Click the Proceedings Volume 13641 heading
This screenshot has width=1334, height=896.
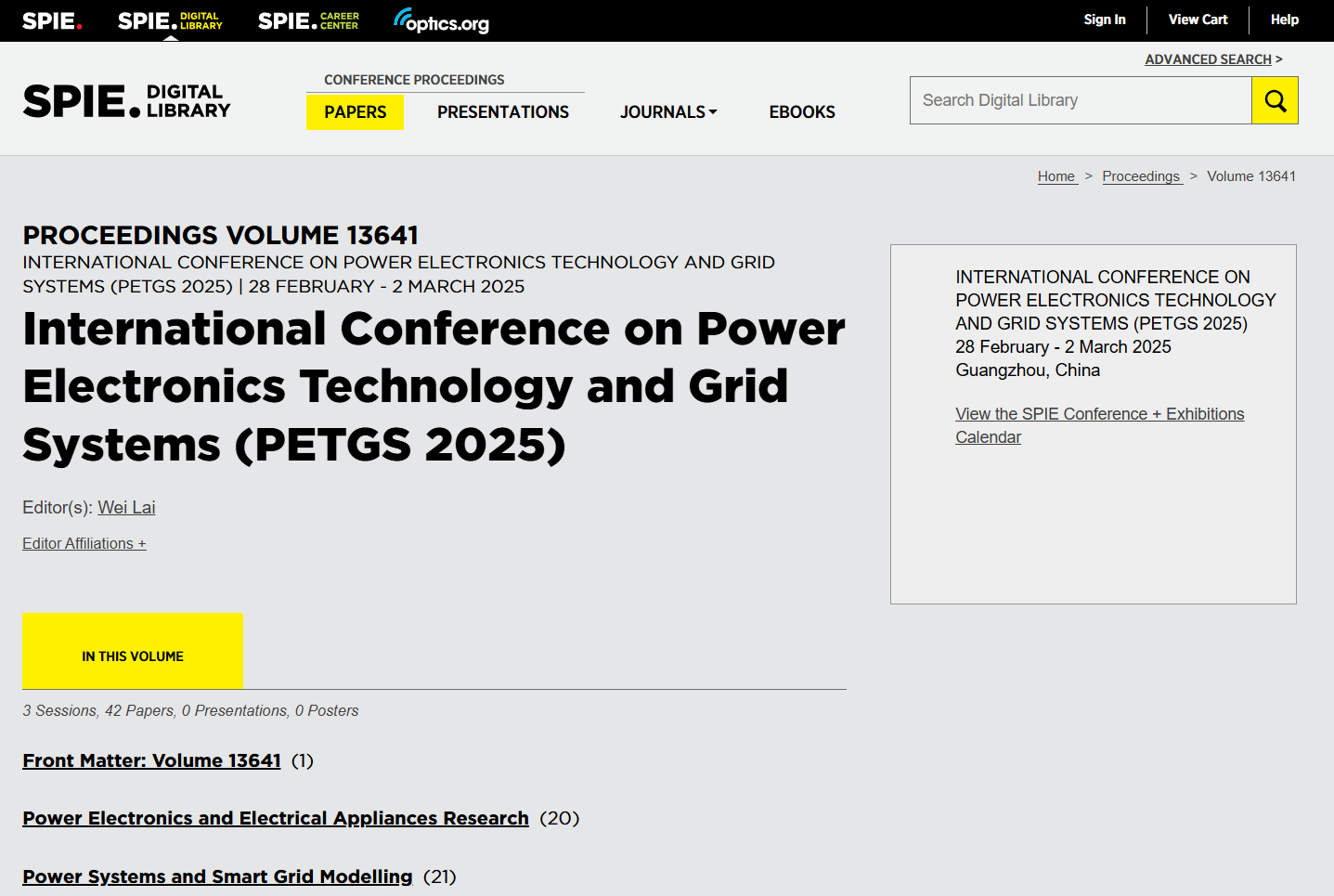point(221,235)
